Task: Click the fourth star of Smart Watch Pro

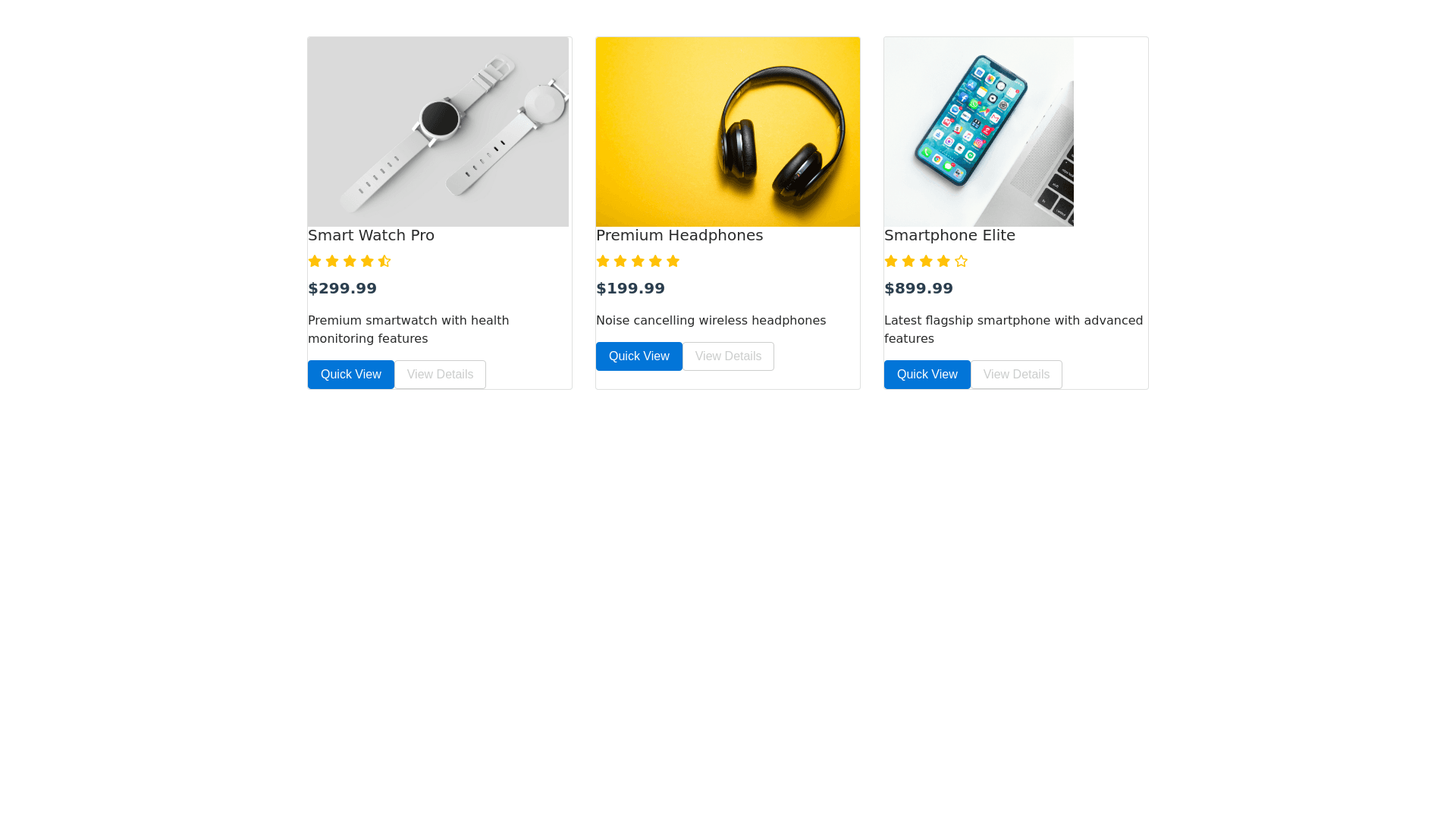Action: [x=367, y=262]
